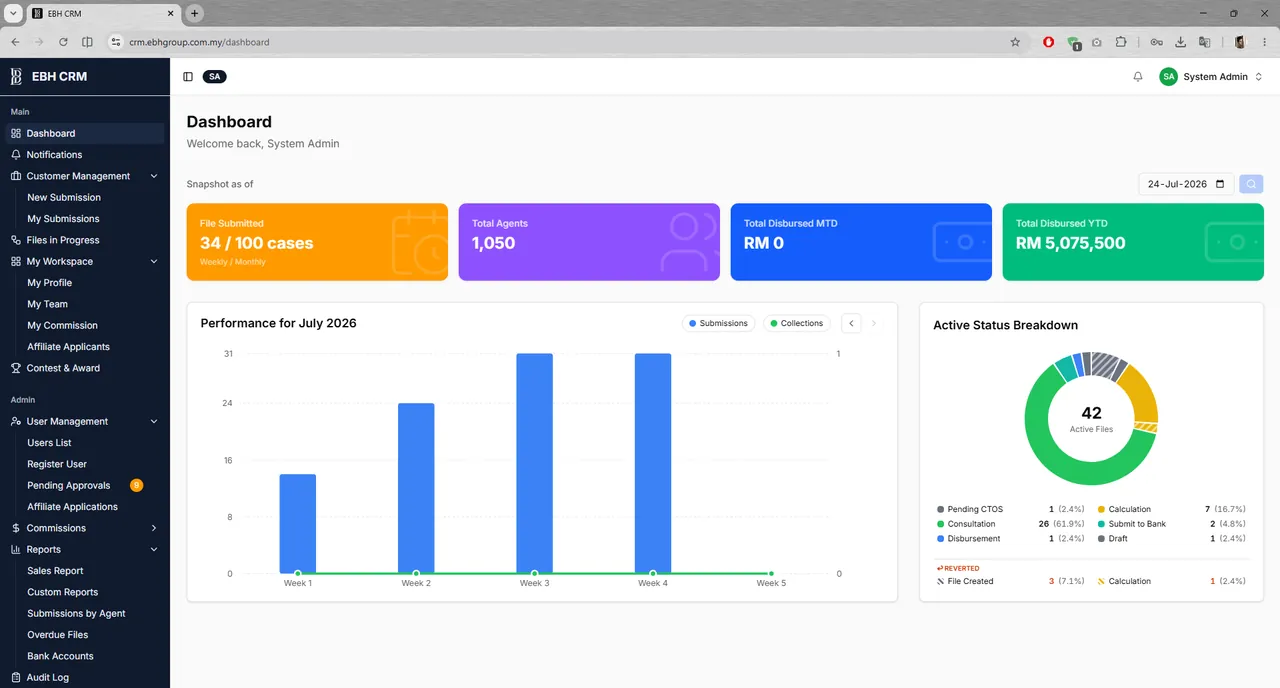Open the browser side panel icon

pos(87,42)
